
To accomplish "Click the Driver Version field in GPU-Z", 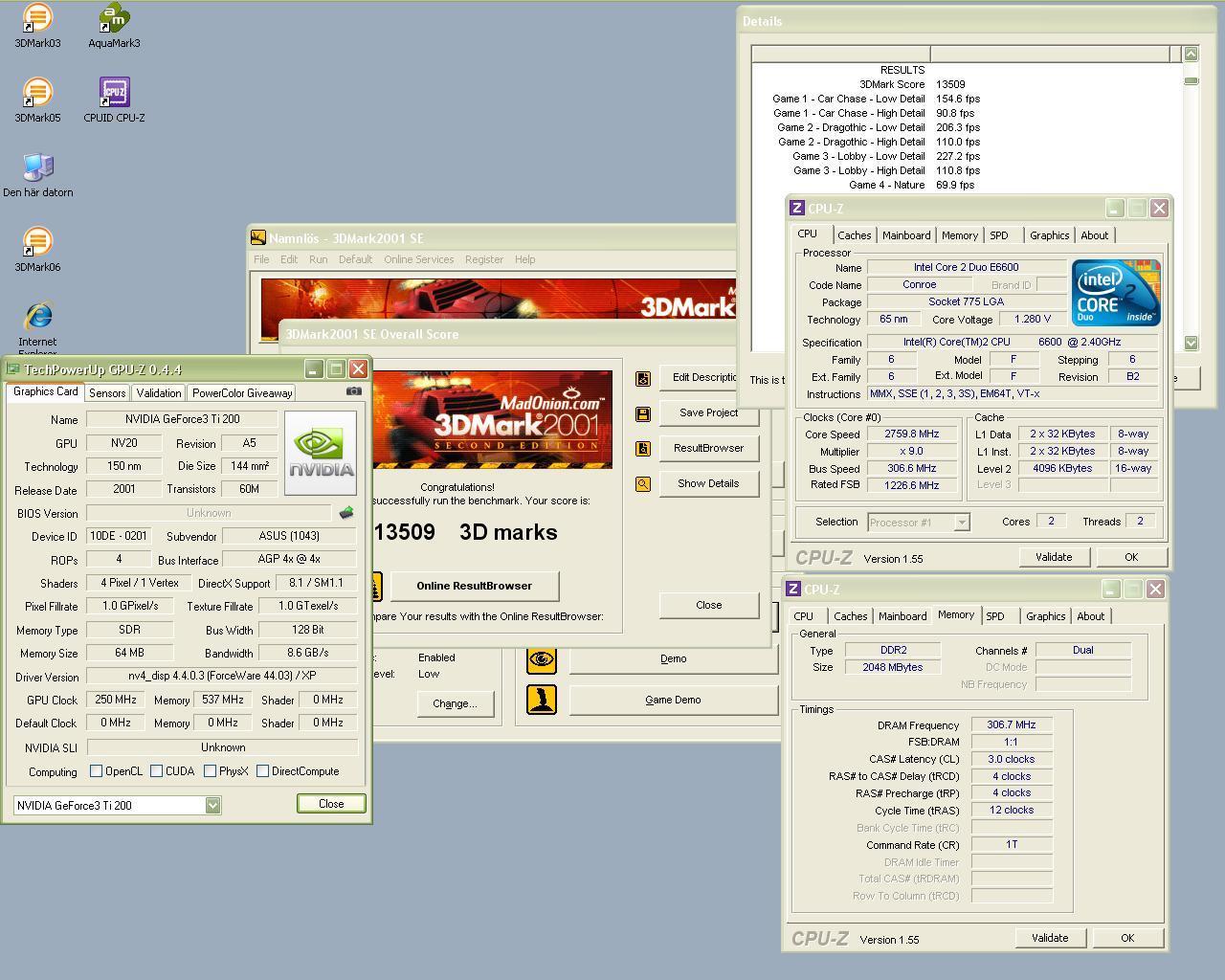I will [222, 677].
